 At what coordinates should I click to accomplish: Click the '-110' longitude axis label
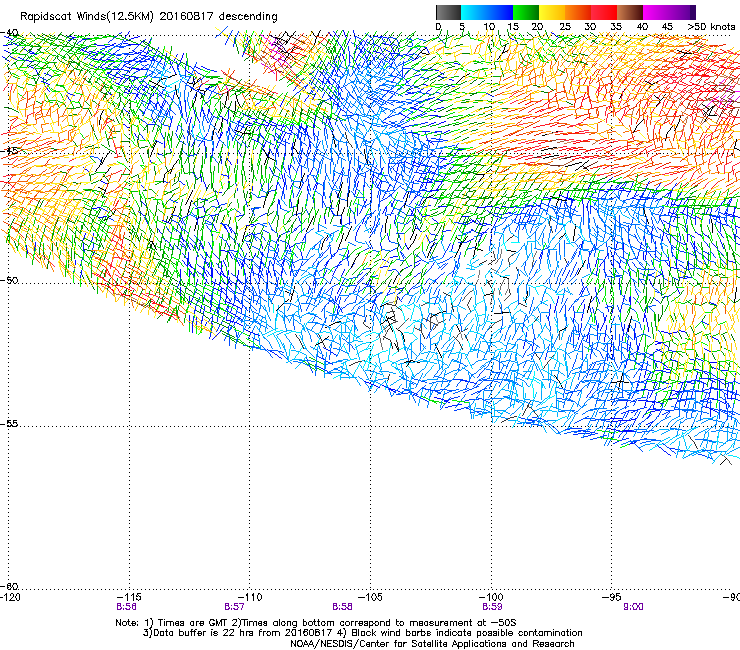[250, 597]
